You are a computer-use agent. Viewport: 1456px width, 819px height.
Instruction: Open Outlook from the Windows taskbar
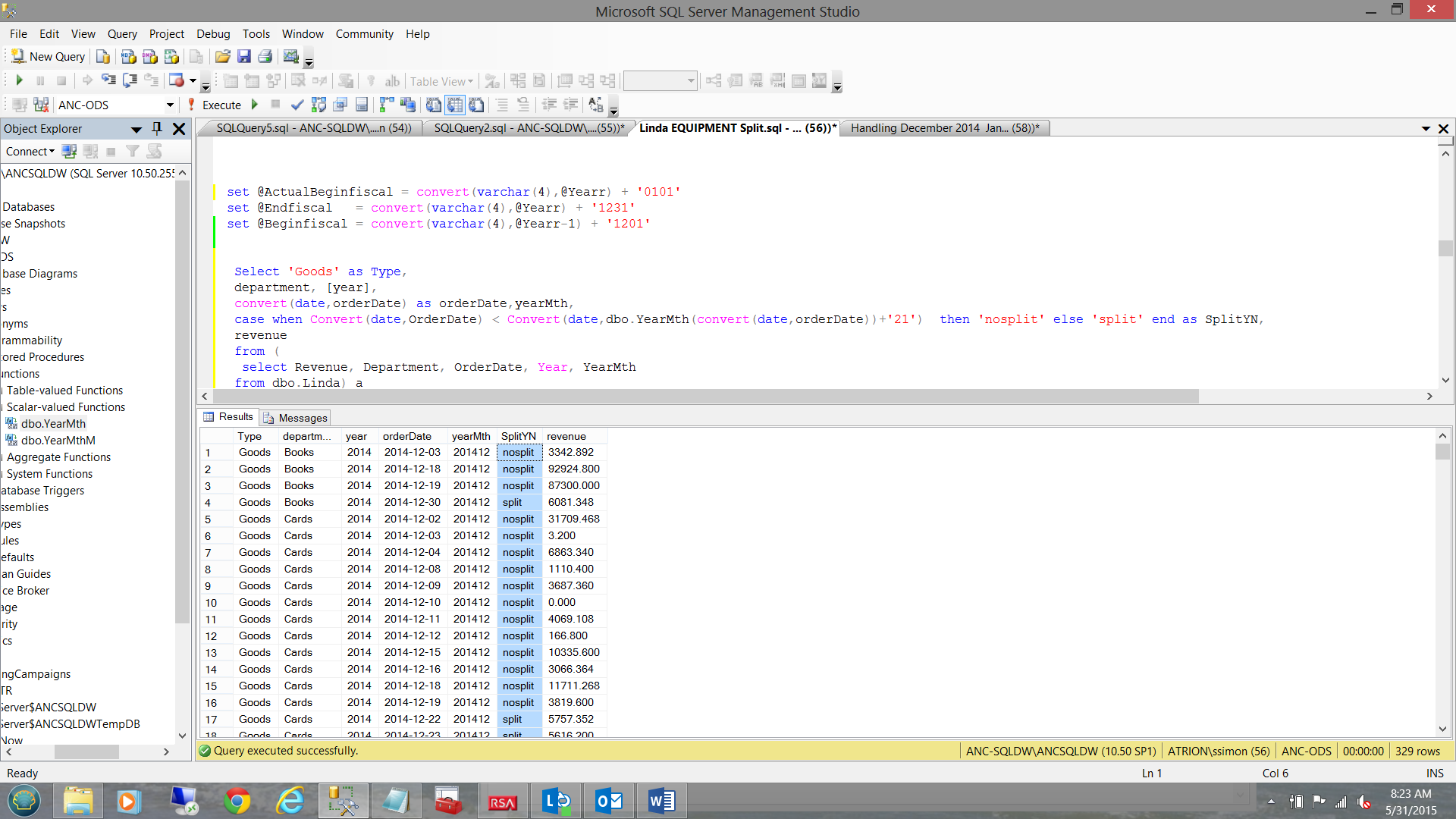(x=609, y=801)
